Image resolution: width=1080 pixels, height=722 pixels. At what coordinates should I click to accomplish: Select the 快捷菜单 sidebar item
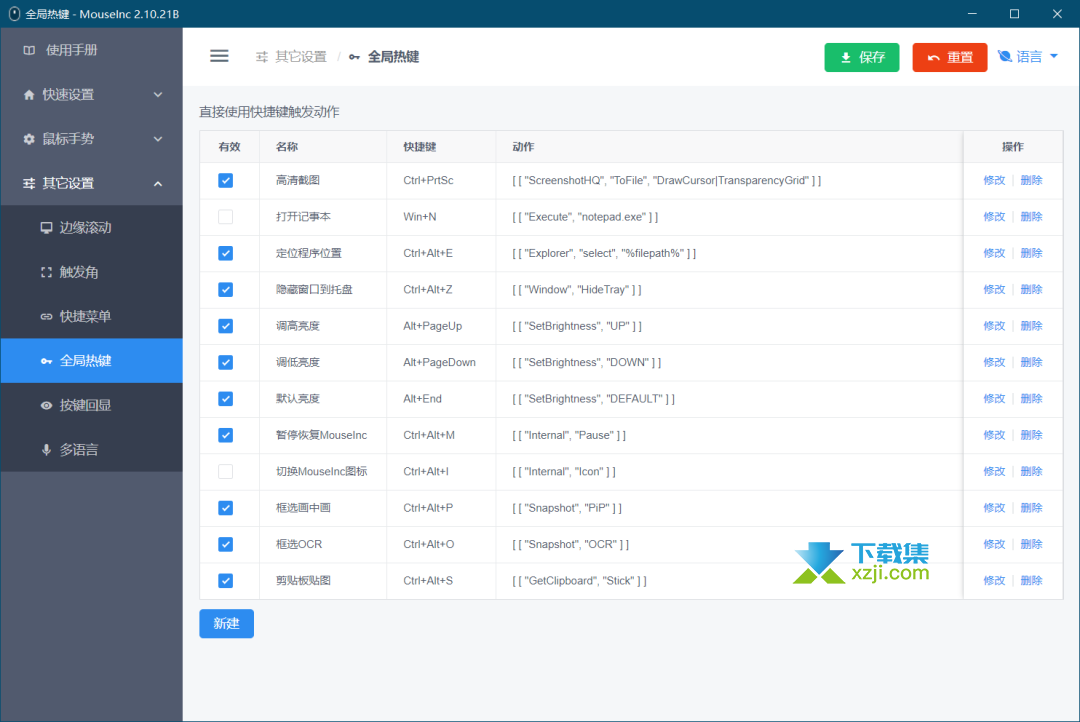click(92, 316)
